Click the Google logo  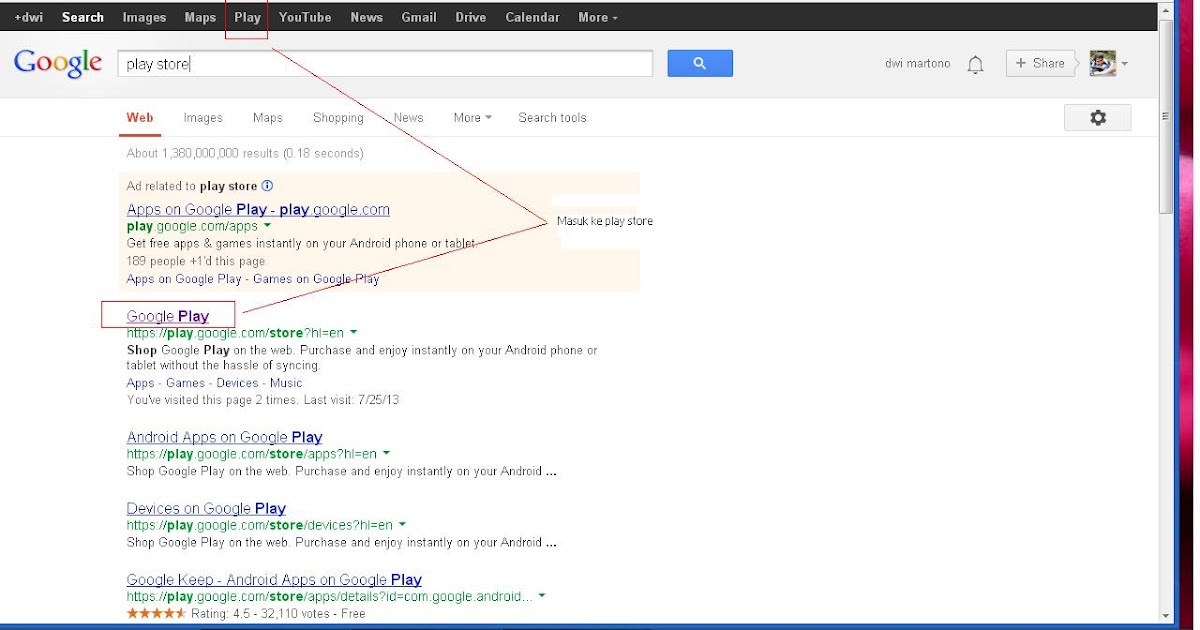pyautogui.click(x=58, y=63)
